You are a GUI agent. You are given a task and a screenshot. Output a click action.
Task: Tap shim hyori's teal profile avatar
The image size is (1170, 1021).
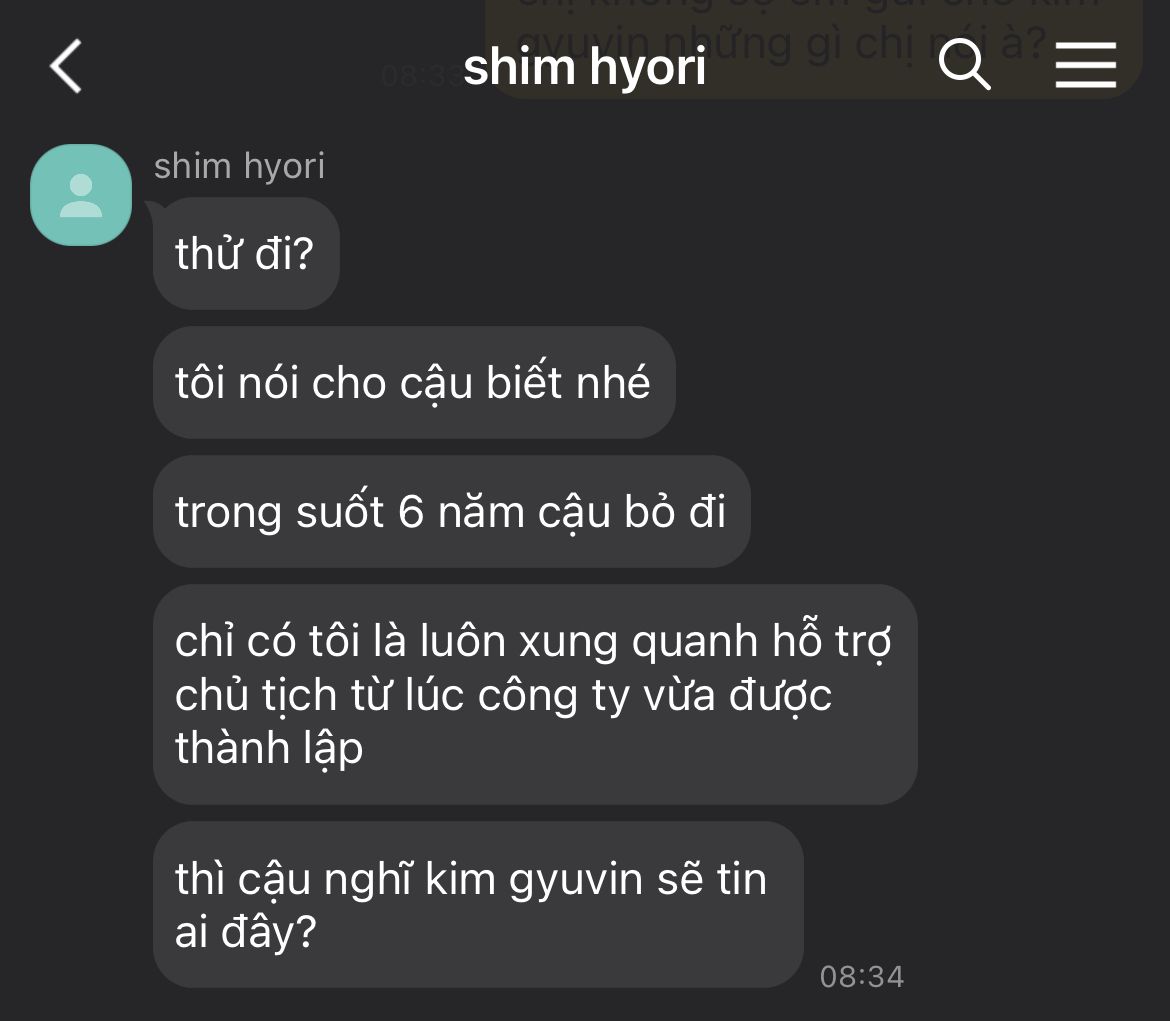(x=81, y=195)
